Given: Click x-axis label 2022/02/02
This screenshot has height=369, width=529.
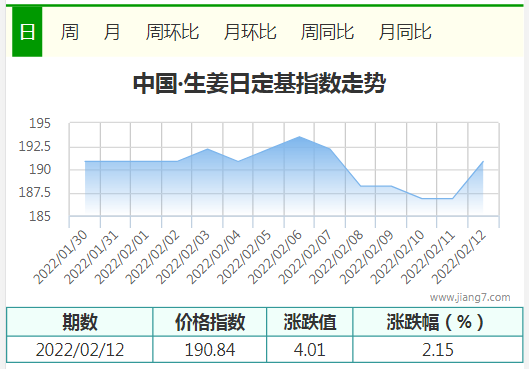Looking at the screenshot, I should tap(152, 257).
